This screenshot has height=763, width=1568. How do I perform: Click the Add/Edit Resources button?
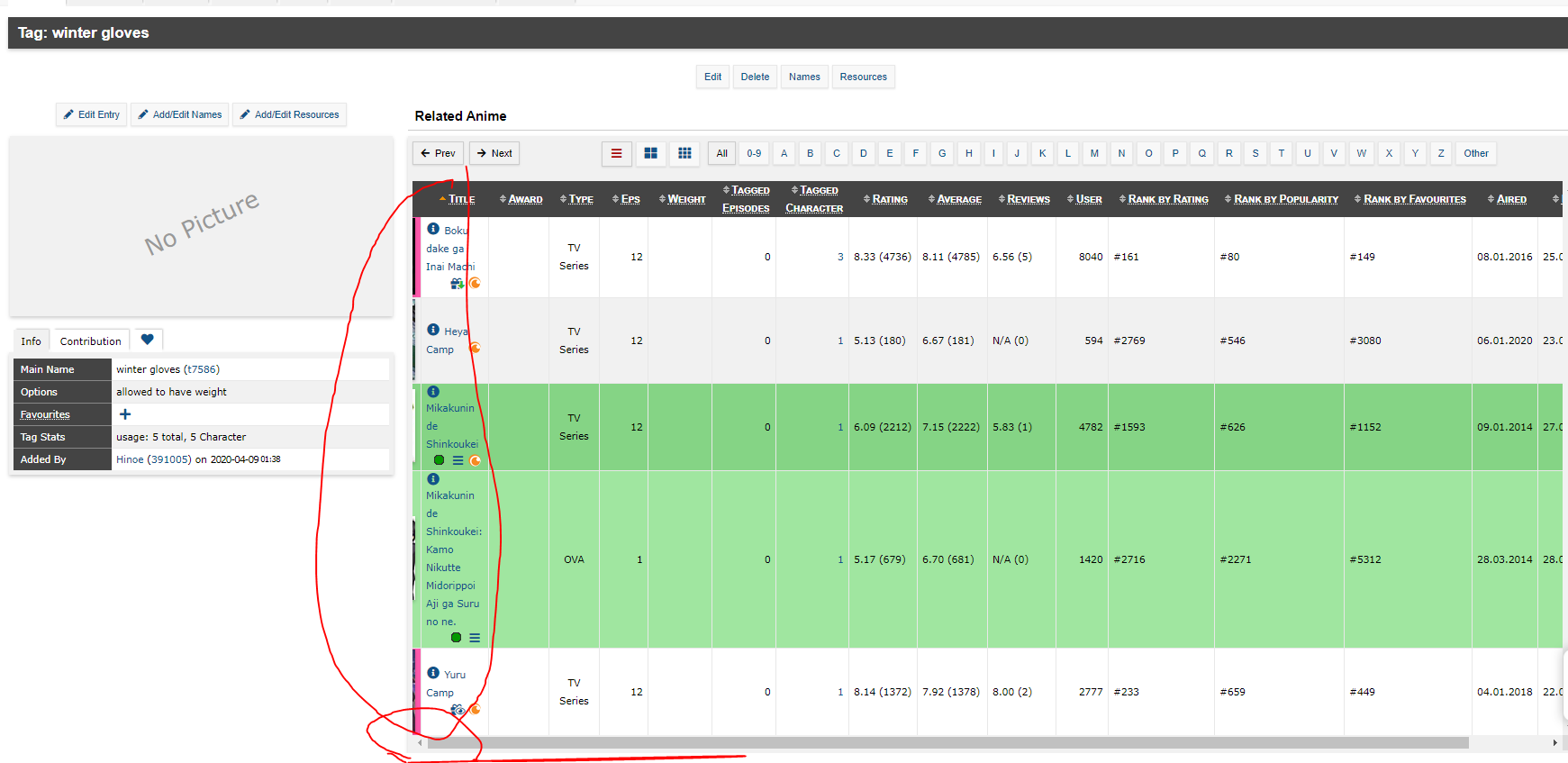[x=289, y=114]
